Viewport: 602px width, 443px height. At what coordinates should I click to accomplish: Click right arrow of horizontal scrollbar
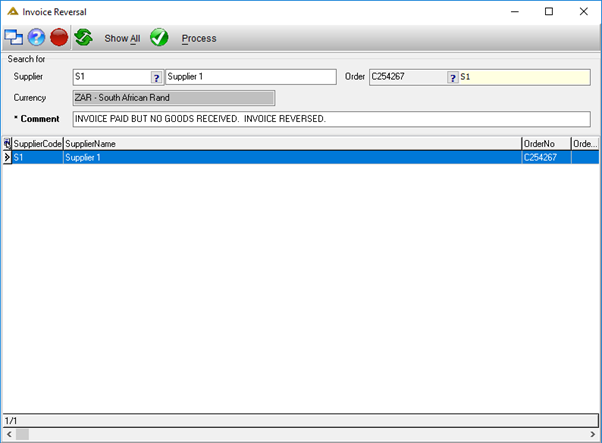[593, 435]
